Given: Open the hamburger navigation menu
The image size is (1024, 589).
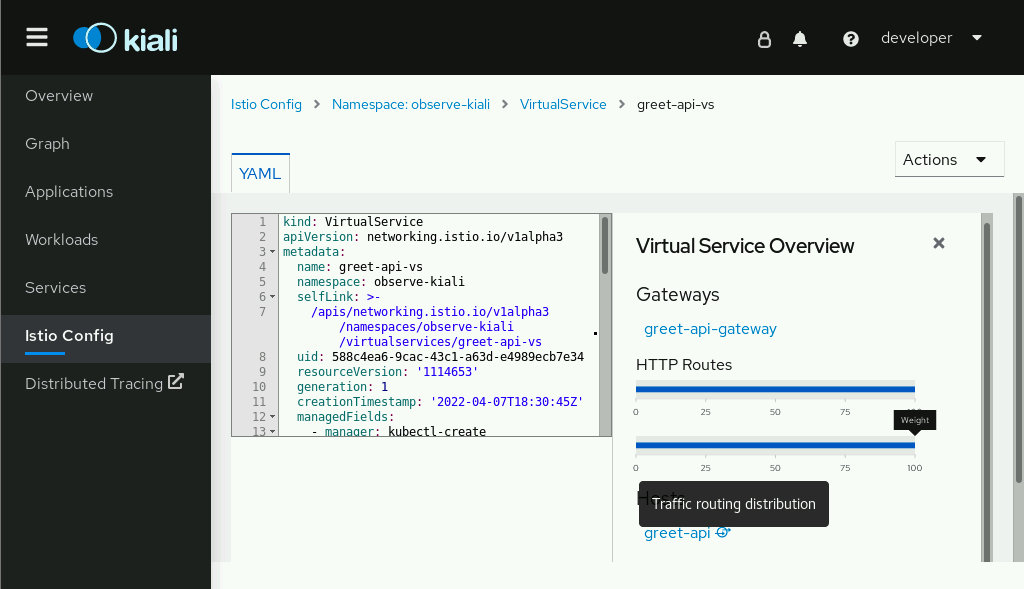Looking at the screenshot, I should 37,37.
